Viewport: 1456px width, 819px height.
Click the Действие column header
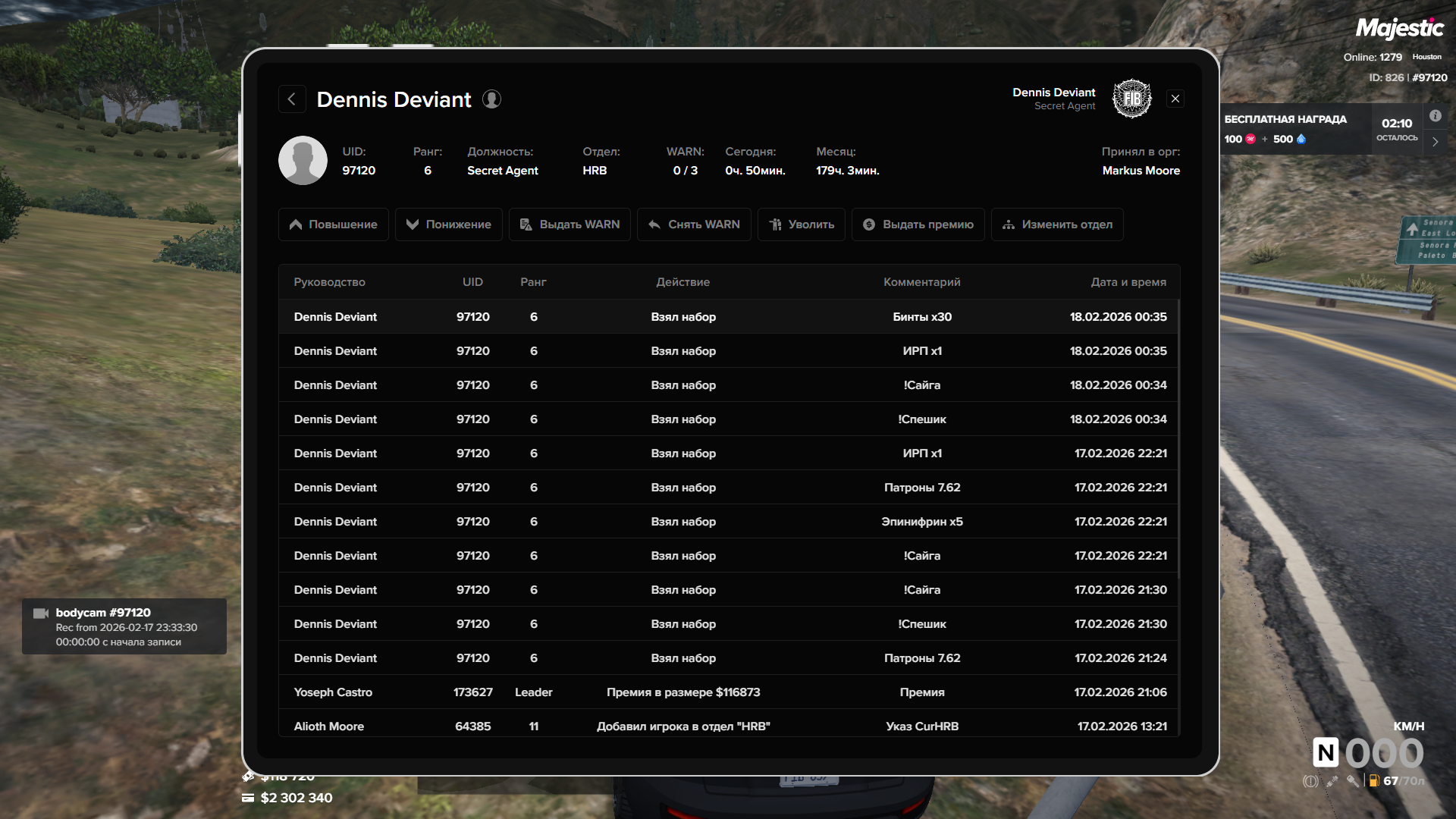[682, 282]
